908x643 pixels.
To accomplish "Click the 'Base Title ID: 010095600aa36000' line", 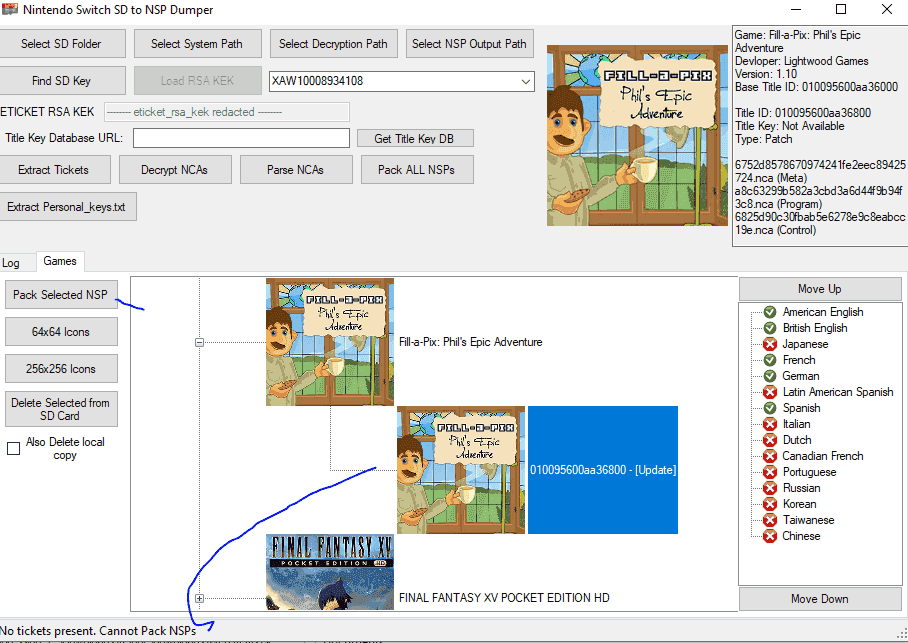I will (x=817, y=87).
